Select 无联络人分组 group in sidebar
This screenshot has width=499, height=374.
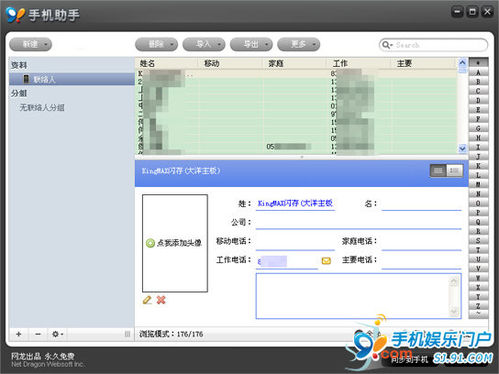click(42, 107)
